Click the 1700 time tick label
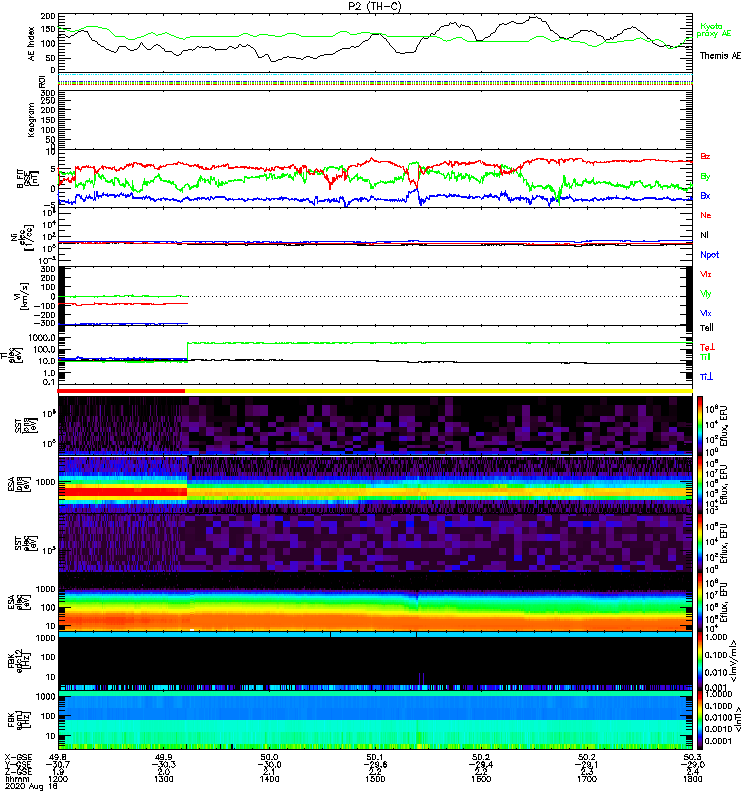Viewport: 750px width, 800px height. [x=587, y=779]
